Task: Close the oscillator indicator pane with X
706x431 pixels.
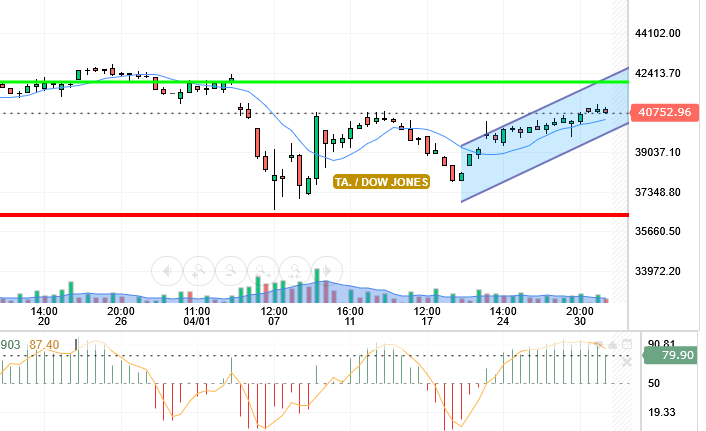Action: click(627, 362)
